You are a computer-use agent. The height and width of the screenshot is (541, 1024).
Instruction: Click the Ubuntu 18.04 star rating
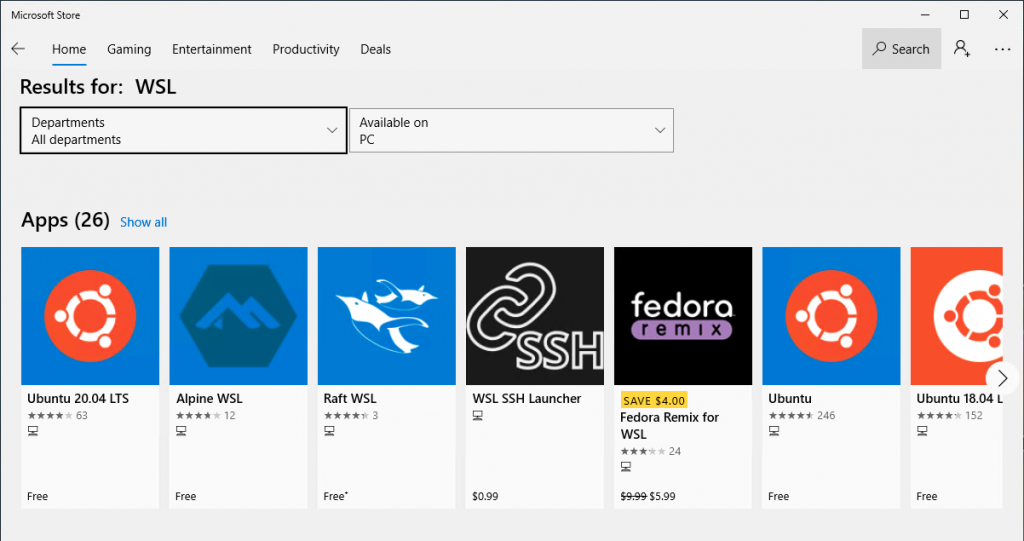click(x=940, y=416)
